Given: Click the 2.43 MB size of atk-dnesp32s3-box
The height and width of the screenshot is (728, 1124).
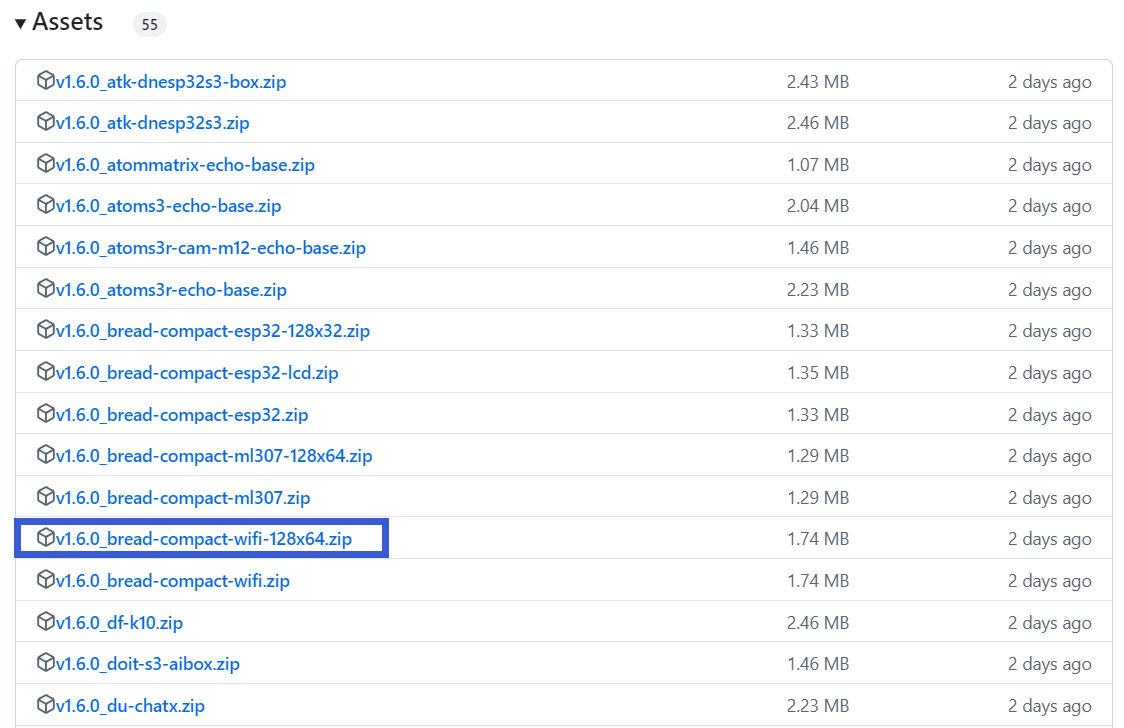Looking at the screenshot, I should click(818, 82).
